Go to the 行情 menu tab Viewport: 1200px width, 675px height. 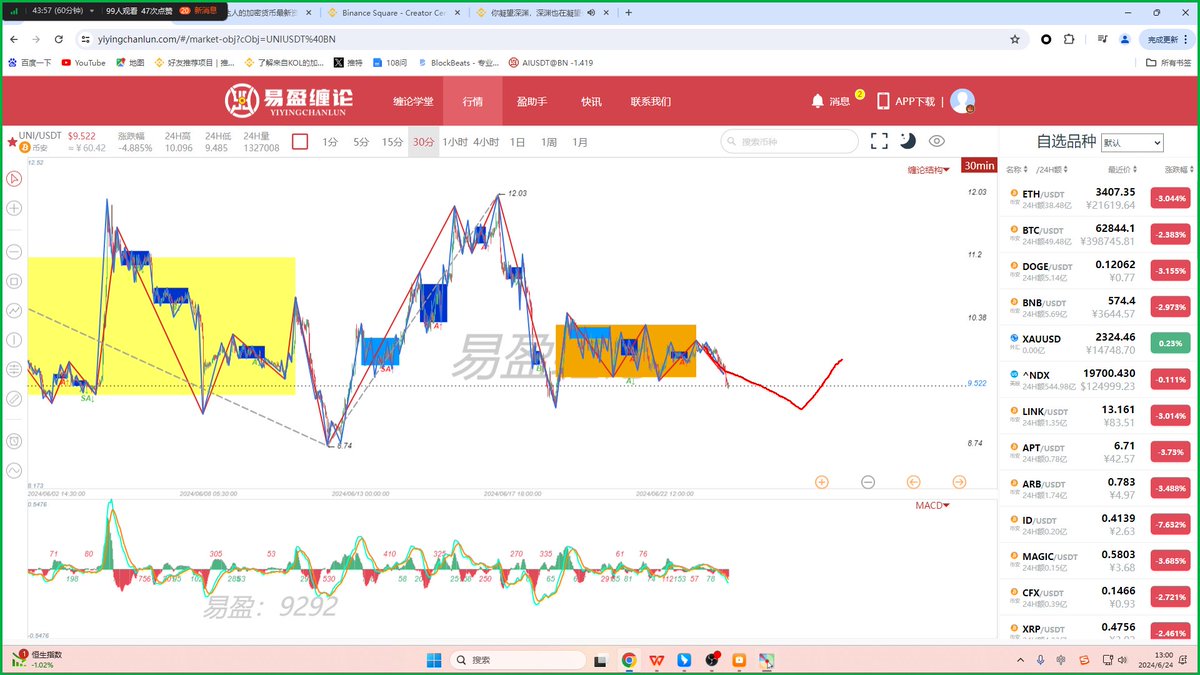coord(473,101)
